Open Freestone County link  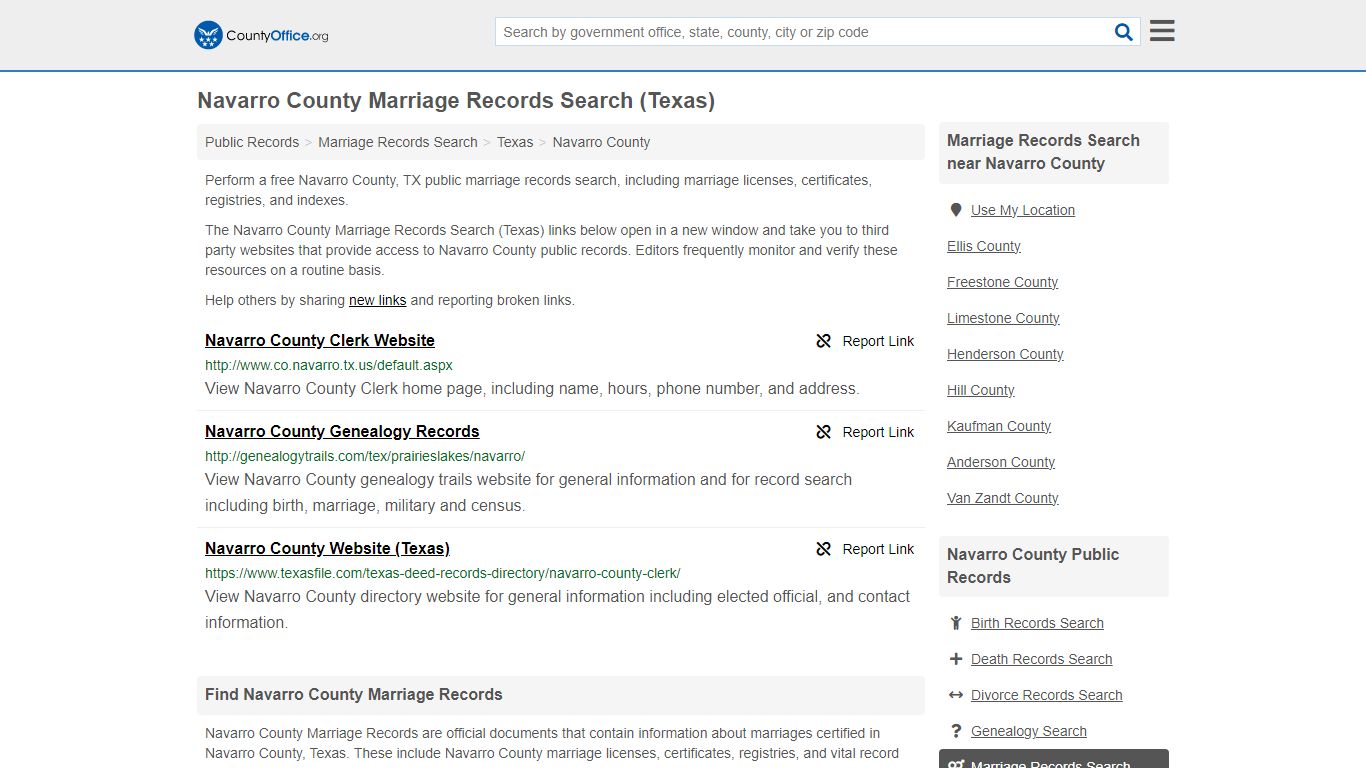(x=1002, y=282)
